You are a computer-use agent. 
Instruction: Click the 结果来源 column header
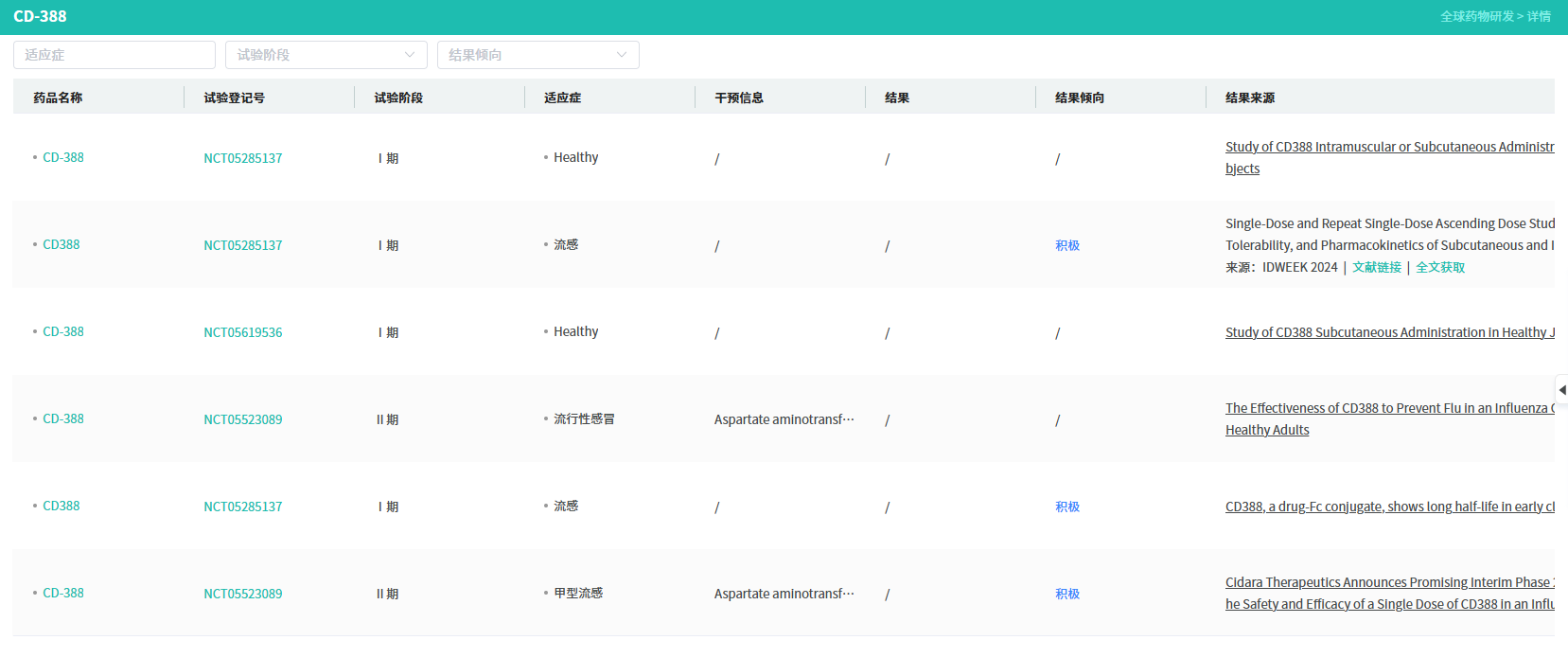pos(1249,98)
